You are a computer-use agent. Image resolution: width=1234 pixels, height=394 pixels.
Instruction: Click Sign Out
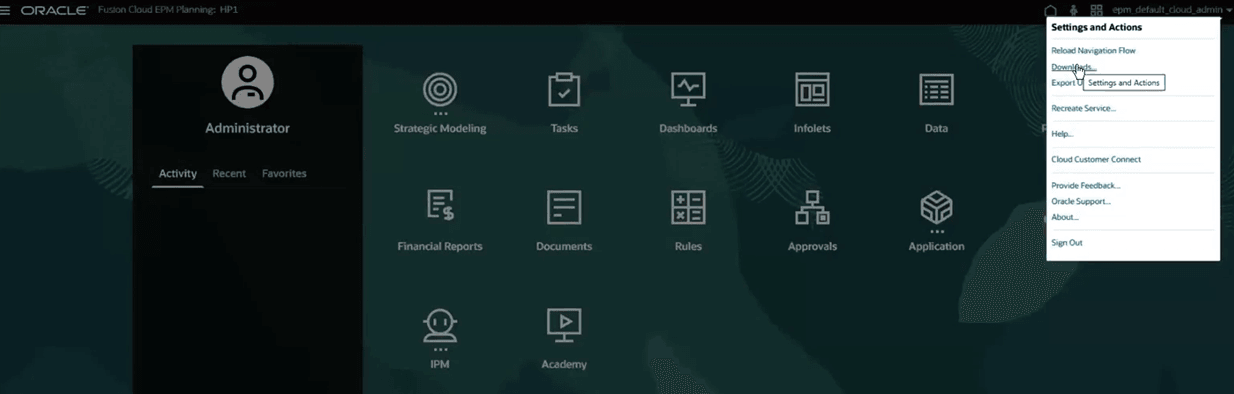point(1067,243)
